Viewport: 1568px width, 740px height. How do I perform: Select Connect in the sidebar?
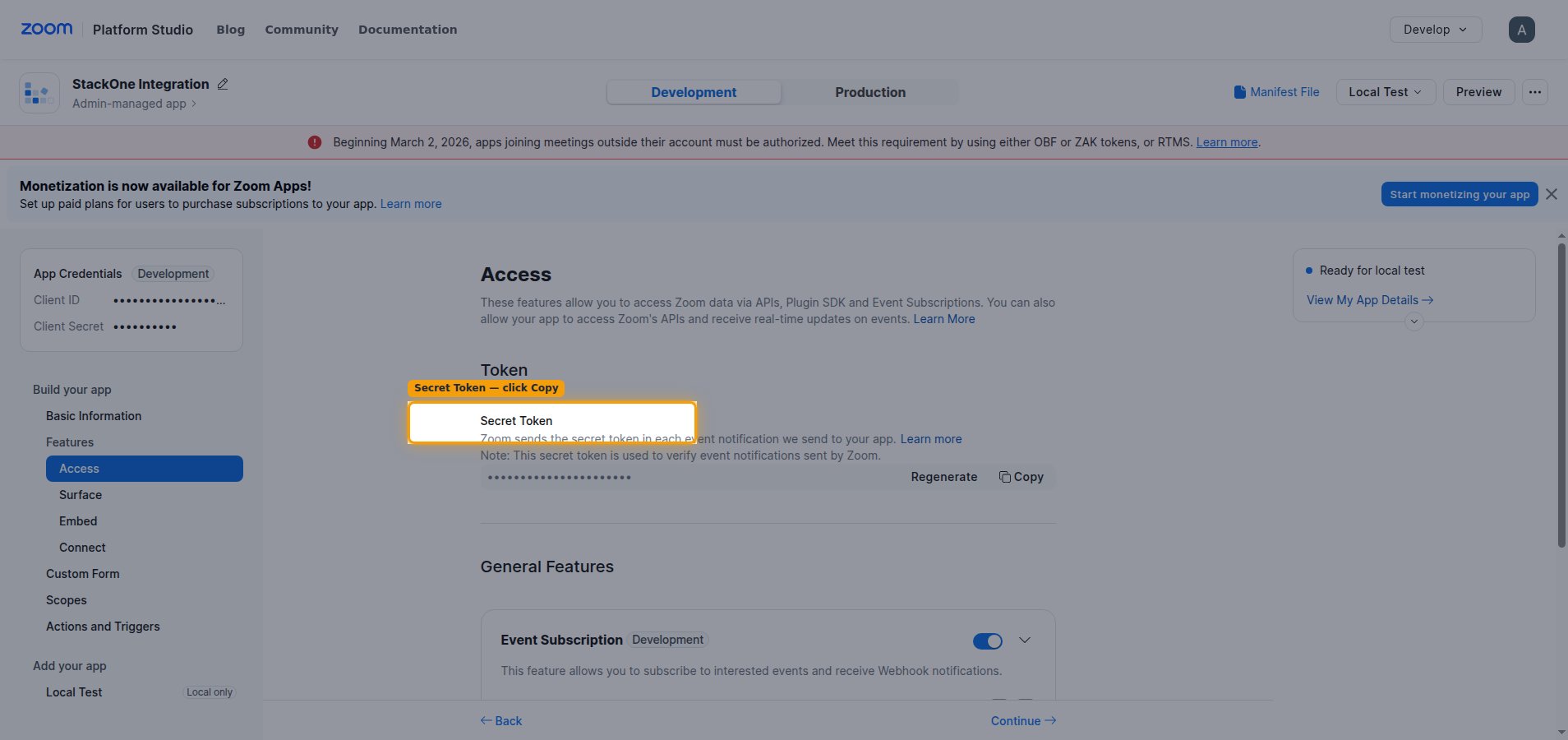pyautogui.click(x=82, y=548)
